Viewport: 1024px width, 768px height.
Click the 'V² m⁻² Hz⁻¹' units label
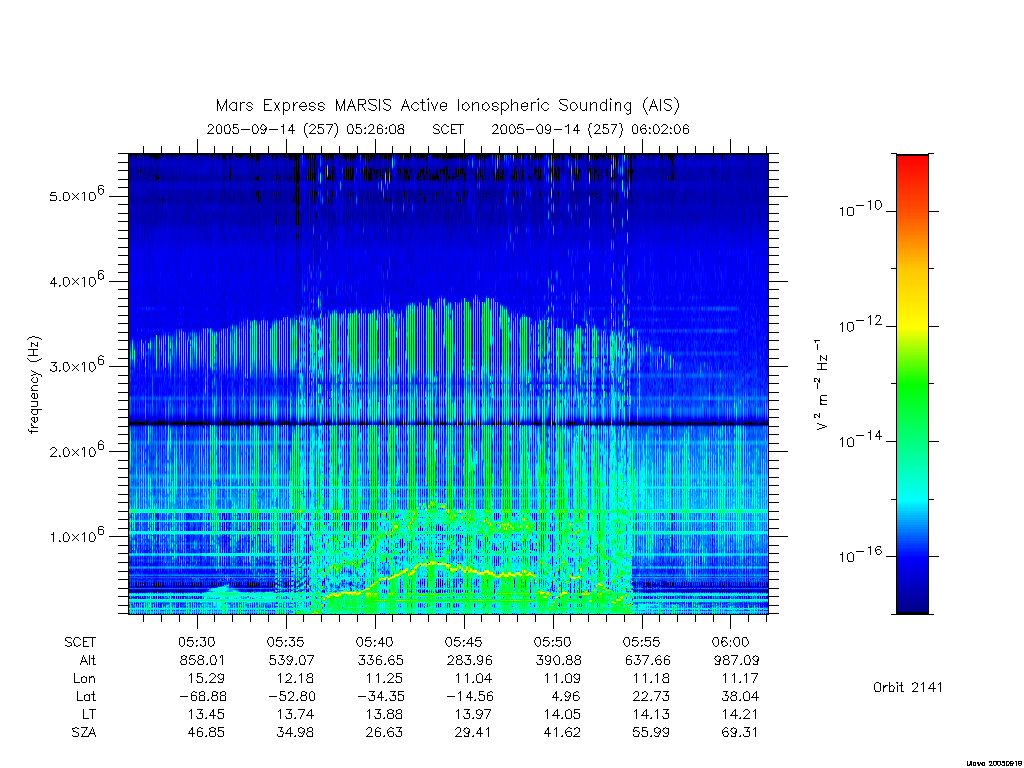click(x=822, y=385)
